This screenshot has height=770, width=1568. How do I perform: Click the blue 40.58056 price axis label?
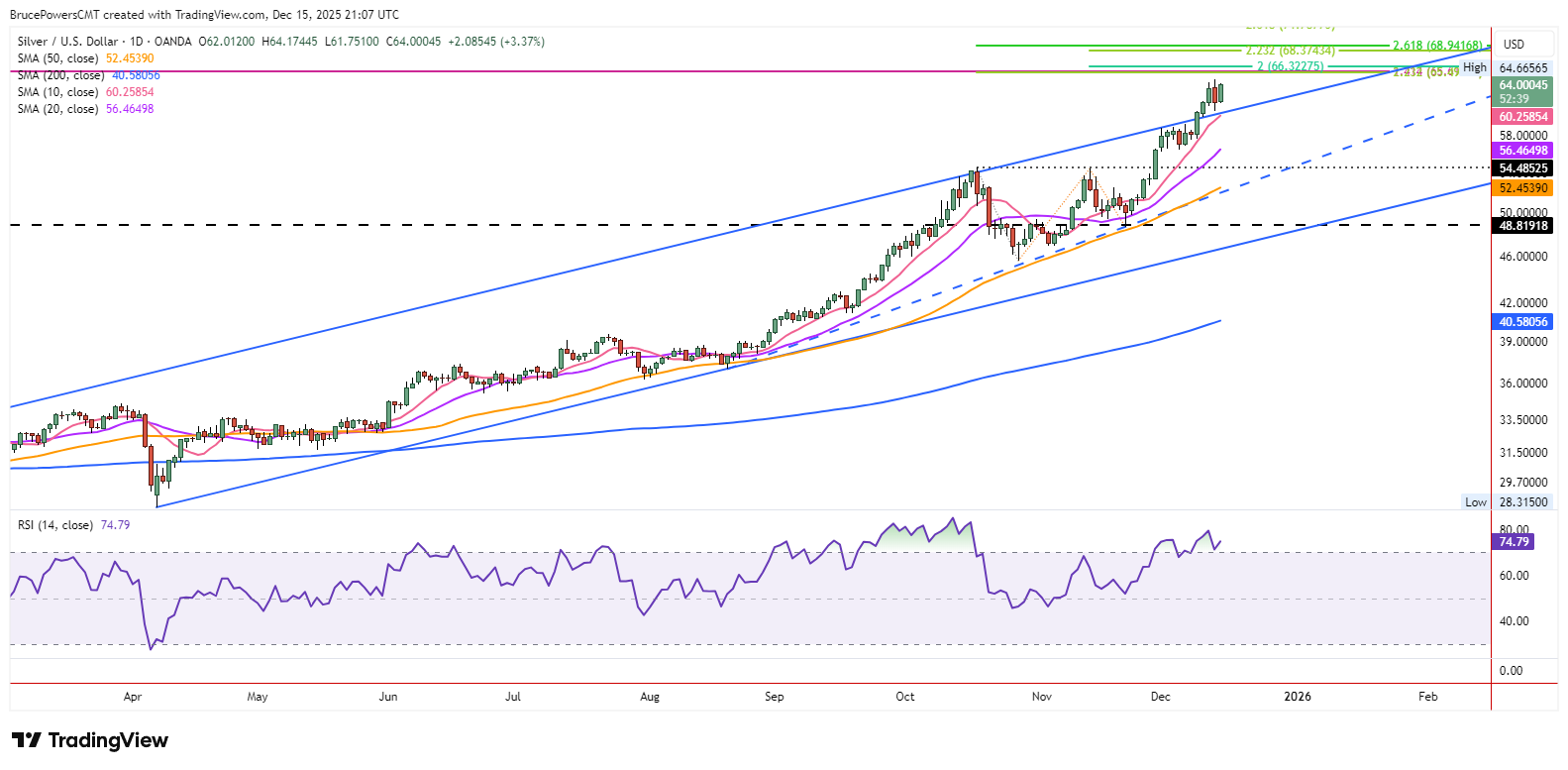pos(1522,322)
